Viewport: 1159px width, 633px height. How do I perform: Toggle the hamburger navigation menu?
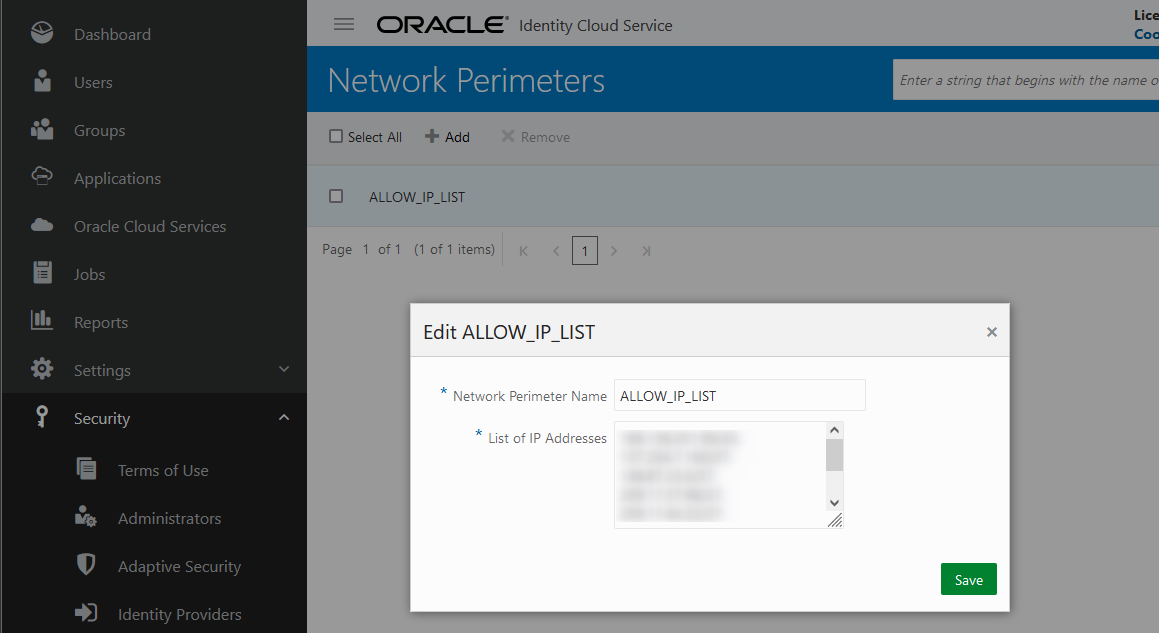344,24
